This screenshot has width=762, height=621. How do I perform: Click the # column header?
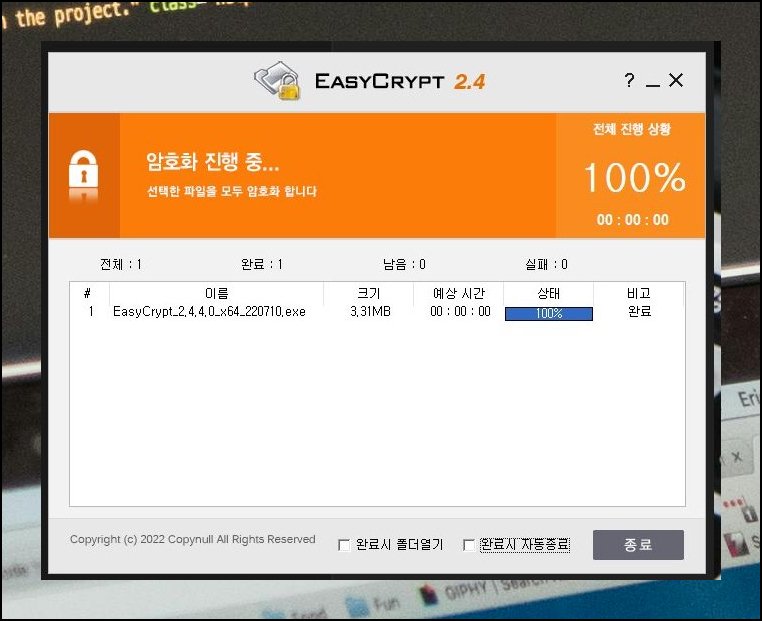click(87, 293)
